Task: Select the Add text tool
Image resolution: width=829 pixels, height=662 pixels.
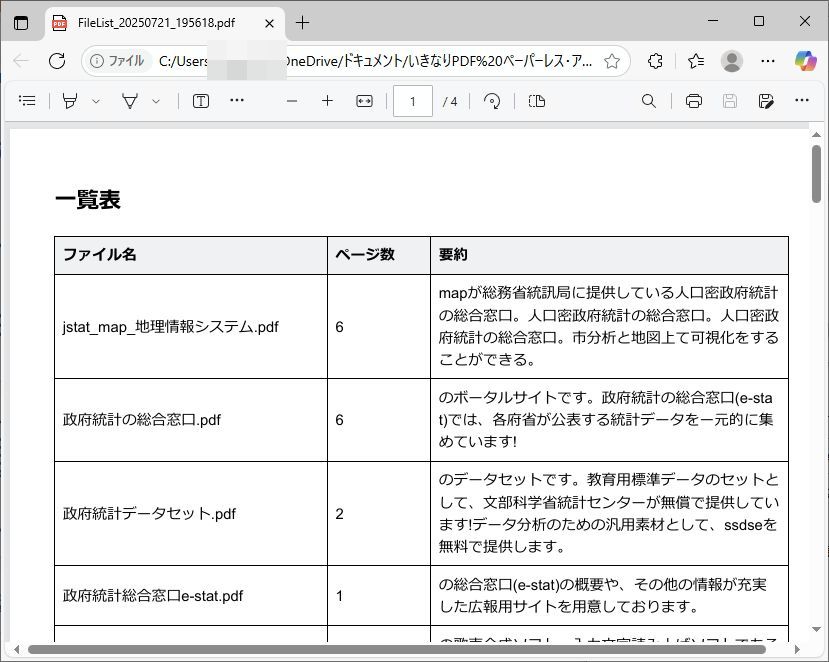Action: click(201, 101)
